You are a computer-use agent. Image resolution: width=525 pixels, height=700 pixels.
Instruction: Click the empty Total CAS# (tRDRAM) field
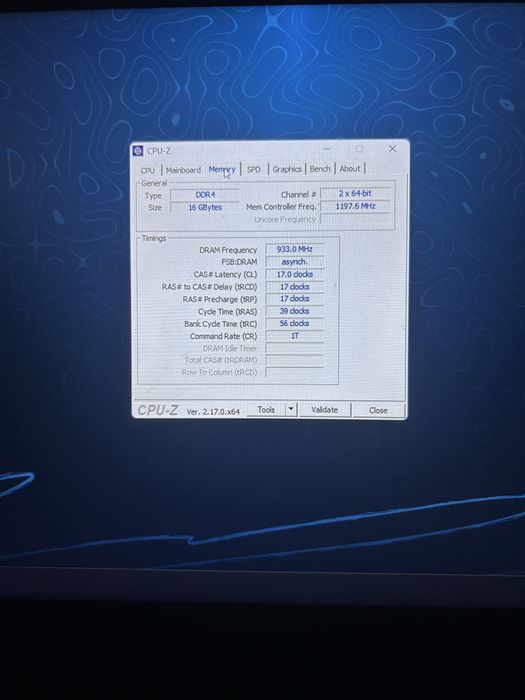click(295, 360)
